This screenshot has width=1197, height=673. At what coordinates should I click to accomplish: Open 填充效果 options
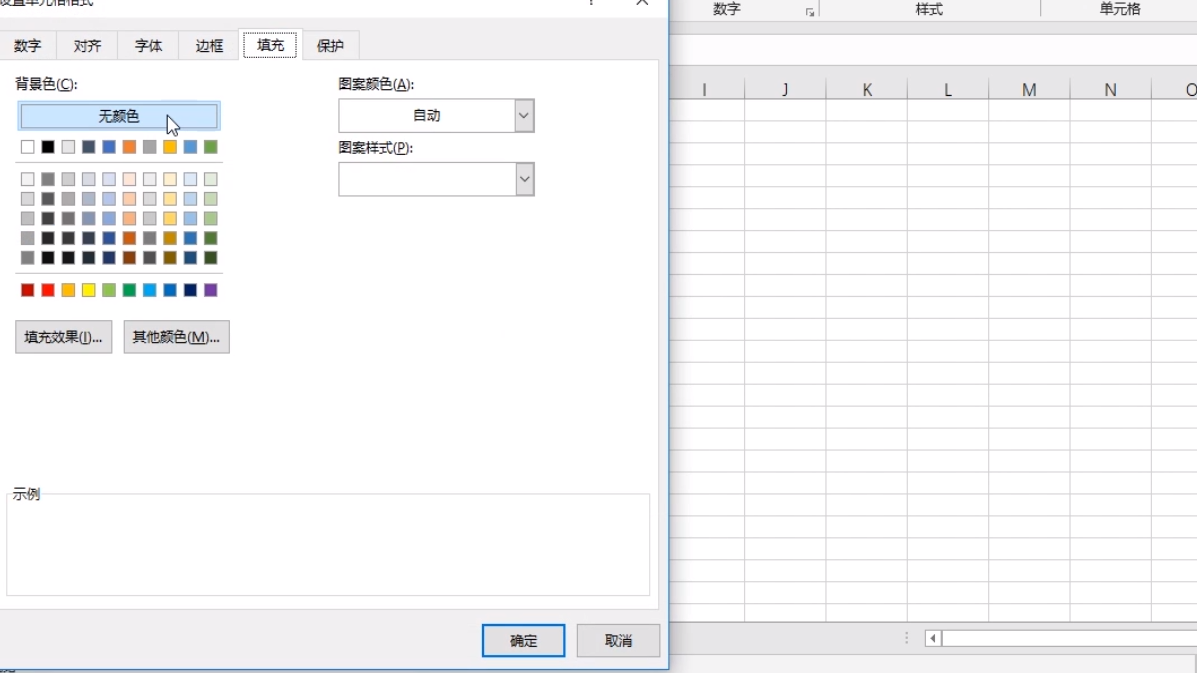tap(63, 337)
